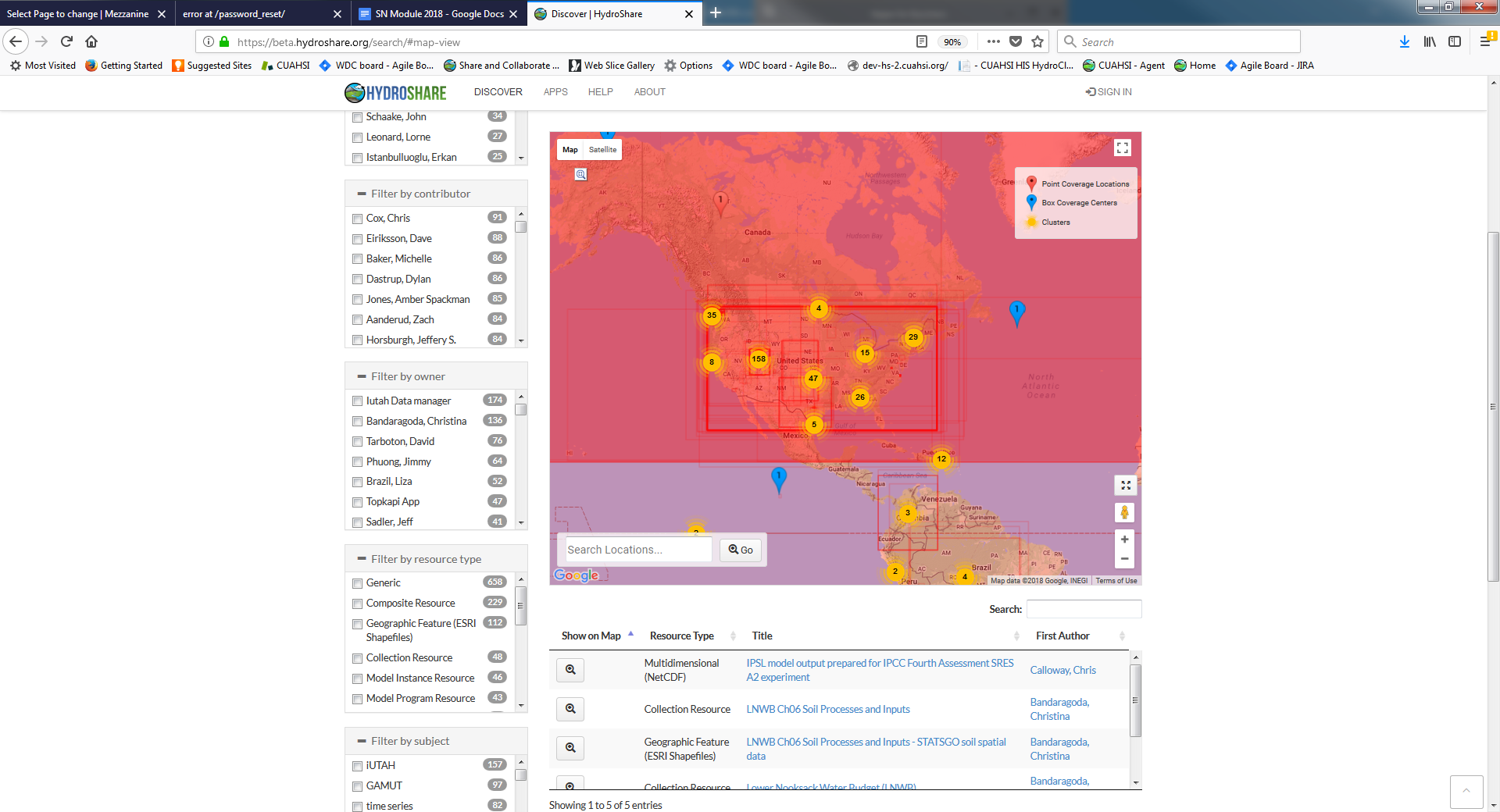Viewport: 1500px width, 812px height.
Task: Open the downloads arrow panel
Action: click(1404, 41)
